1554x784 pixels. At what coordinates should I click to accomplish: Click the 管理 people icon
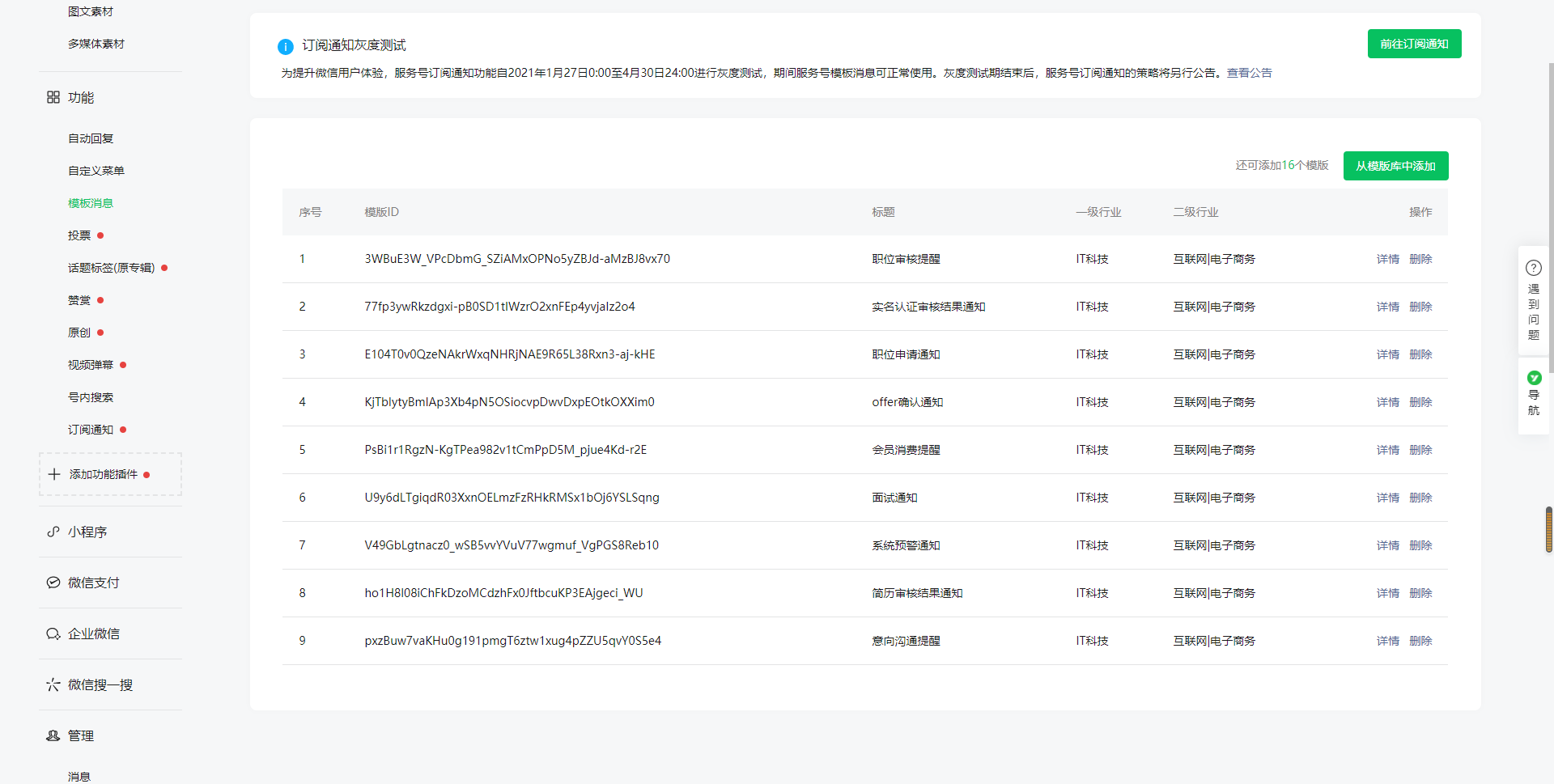coord(53,735)
